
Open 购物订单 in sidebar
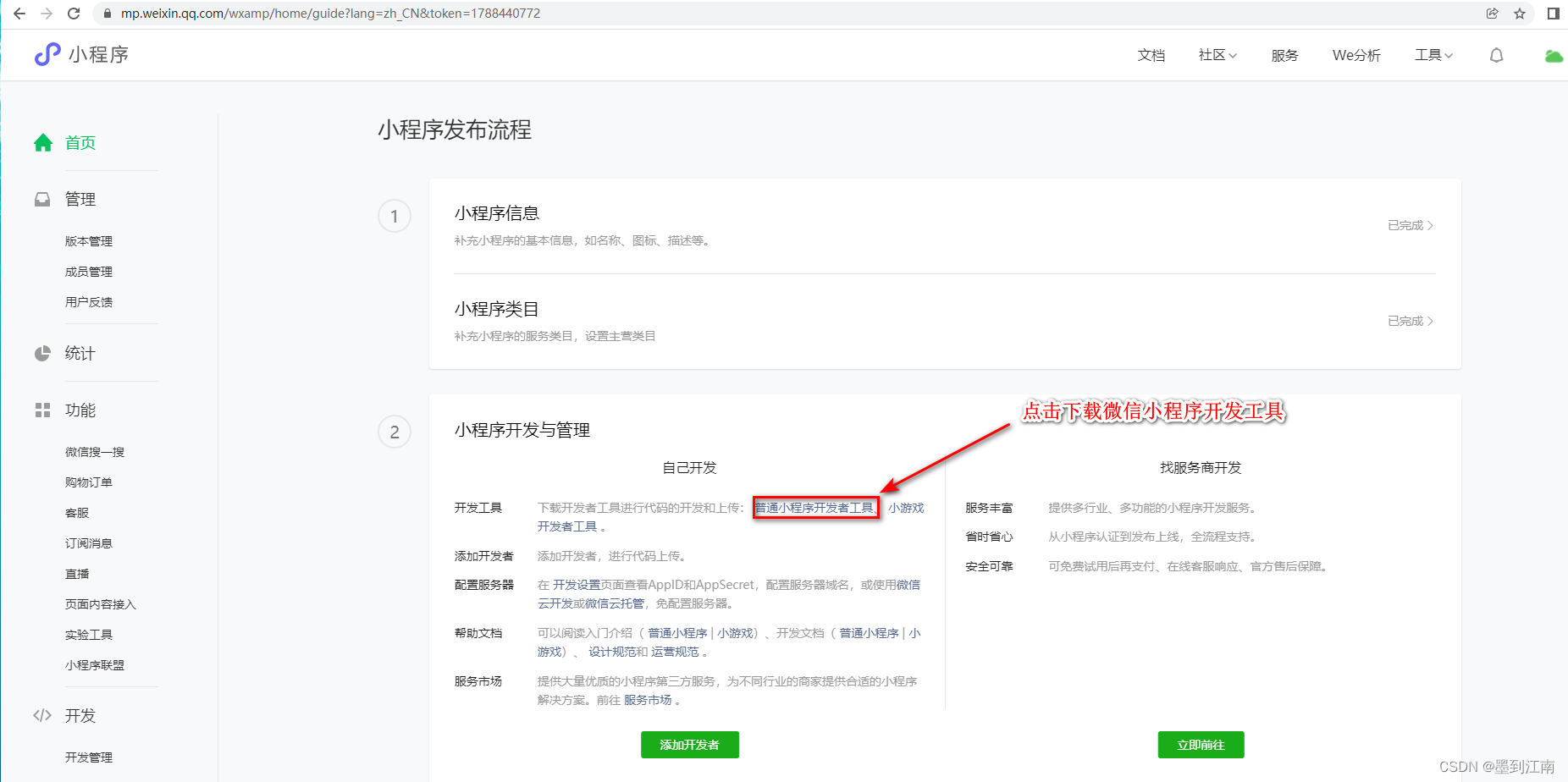89,482
